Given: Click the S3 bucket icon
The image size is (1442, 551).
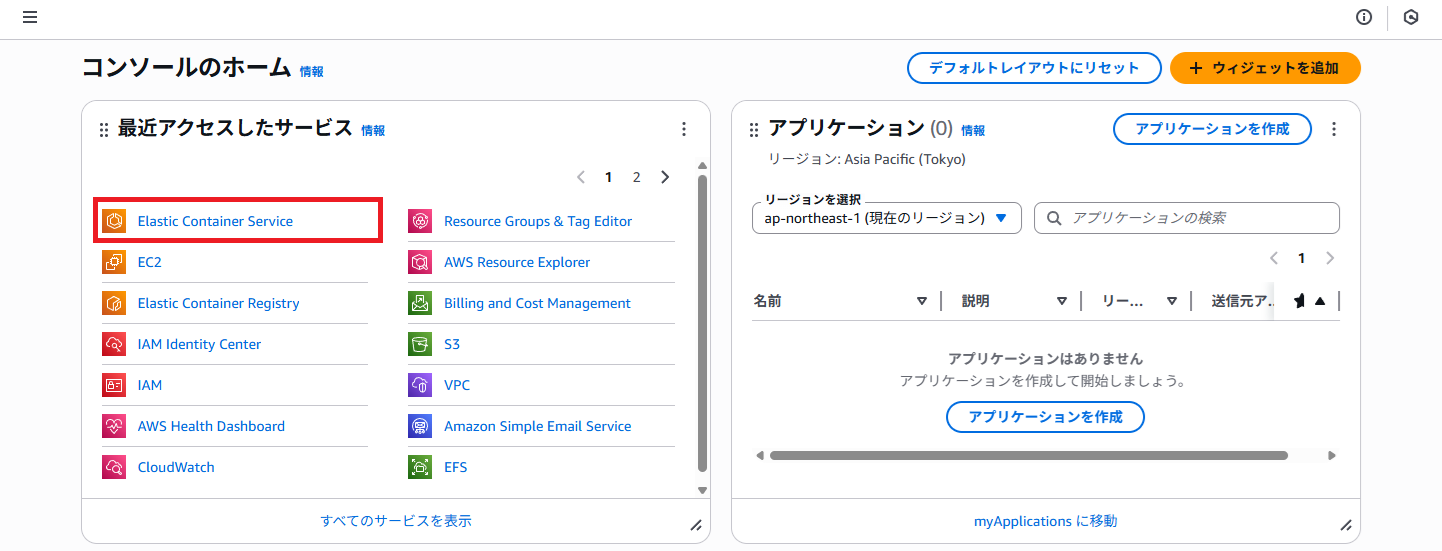Looking at the screenshot, I should click(420, 344).
